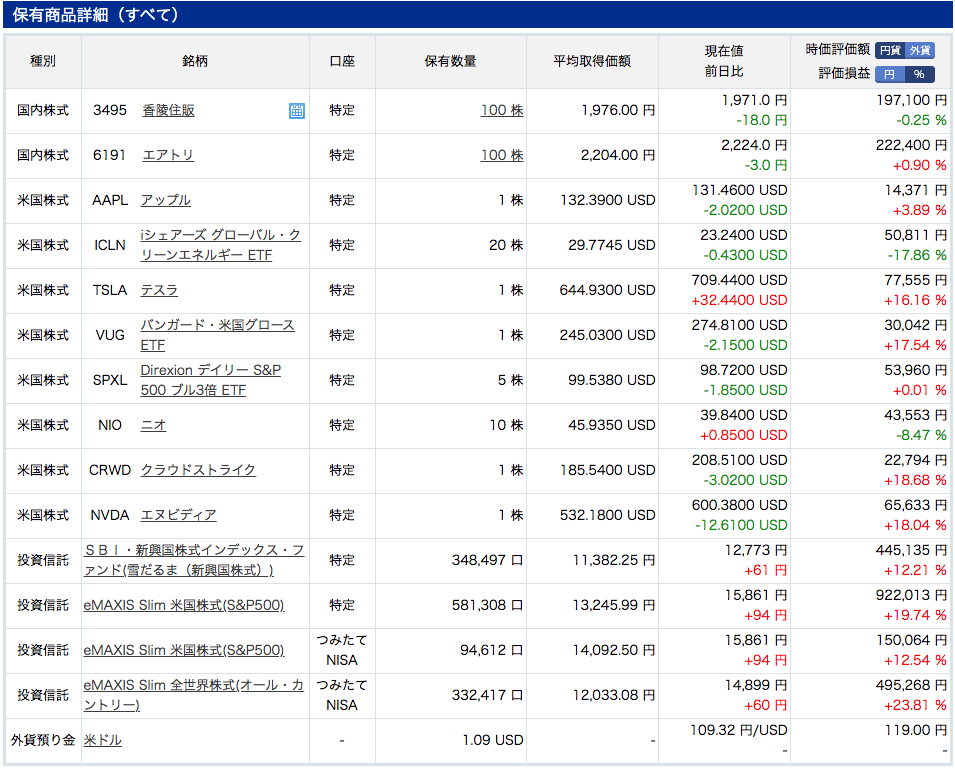
Task: Click 100 株 quantity for エアトリ
Action: pyautogui.click(x=502, y=155)
